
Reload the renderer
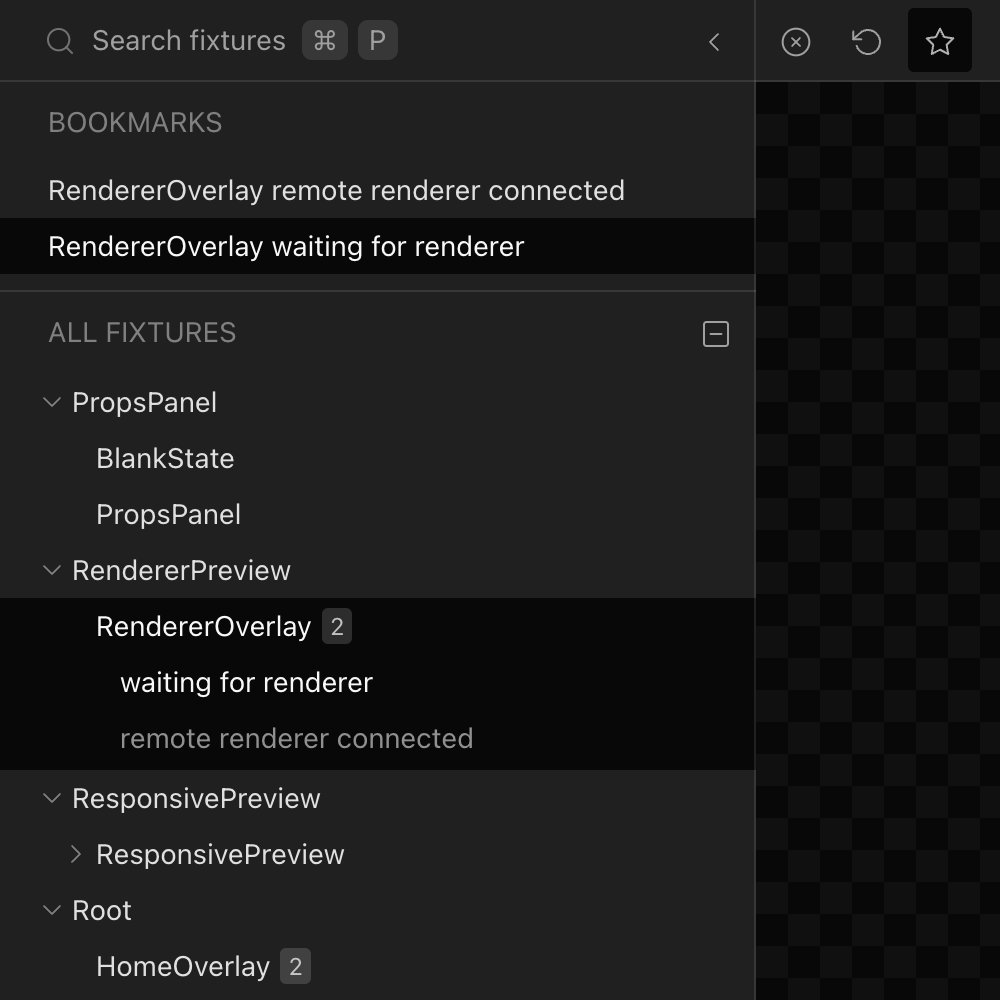click(x=866, y=41)
